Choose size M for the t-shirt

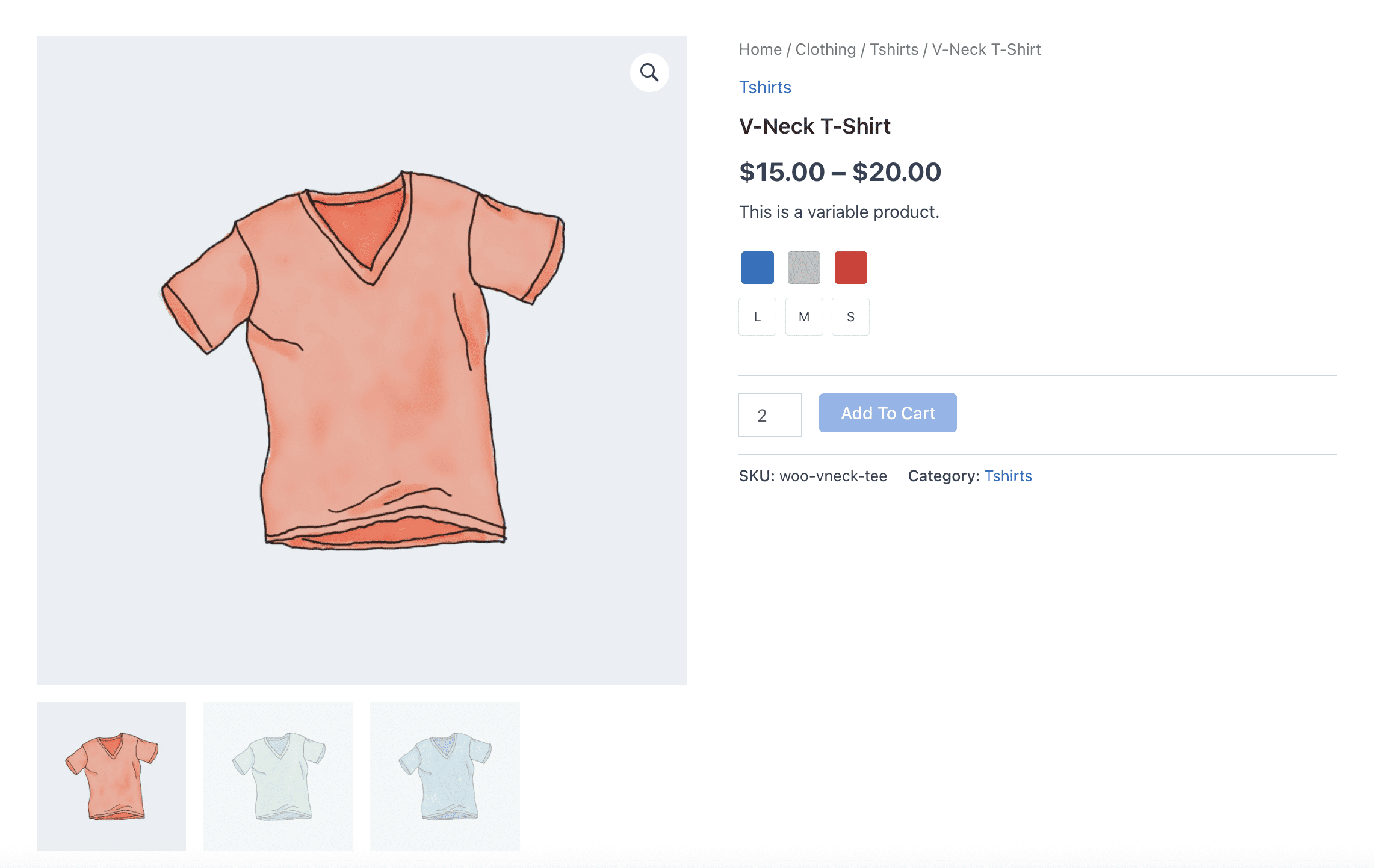(803, 316)
